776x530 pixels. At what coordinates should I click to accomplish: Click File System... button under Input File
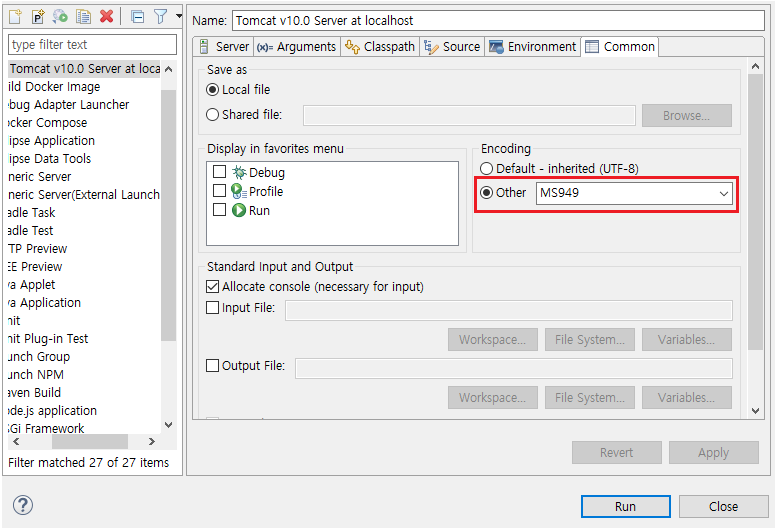coord(589,340)
